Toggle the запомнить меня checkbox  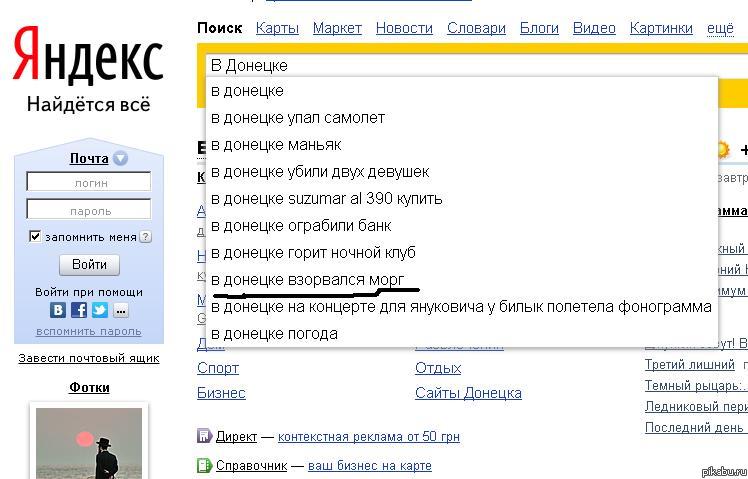click(35, 236)
